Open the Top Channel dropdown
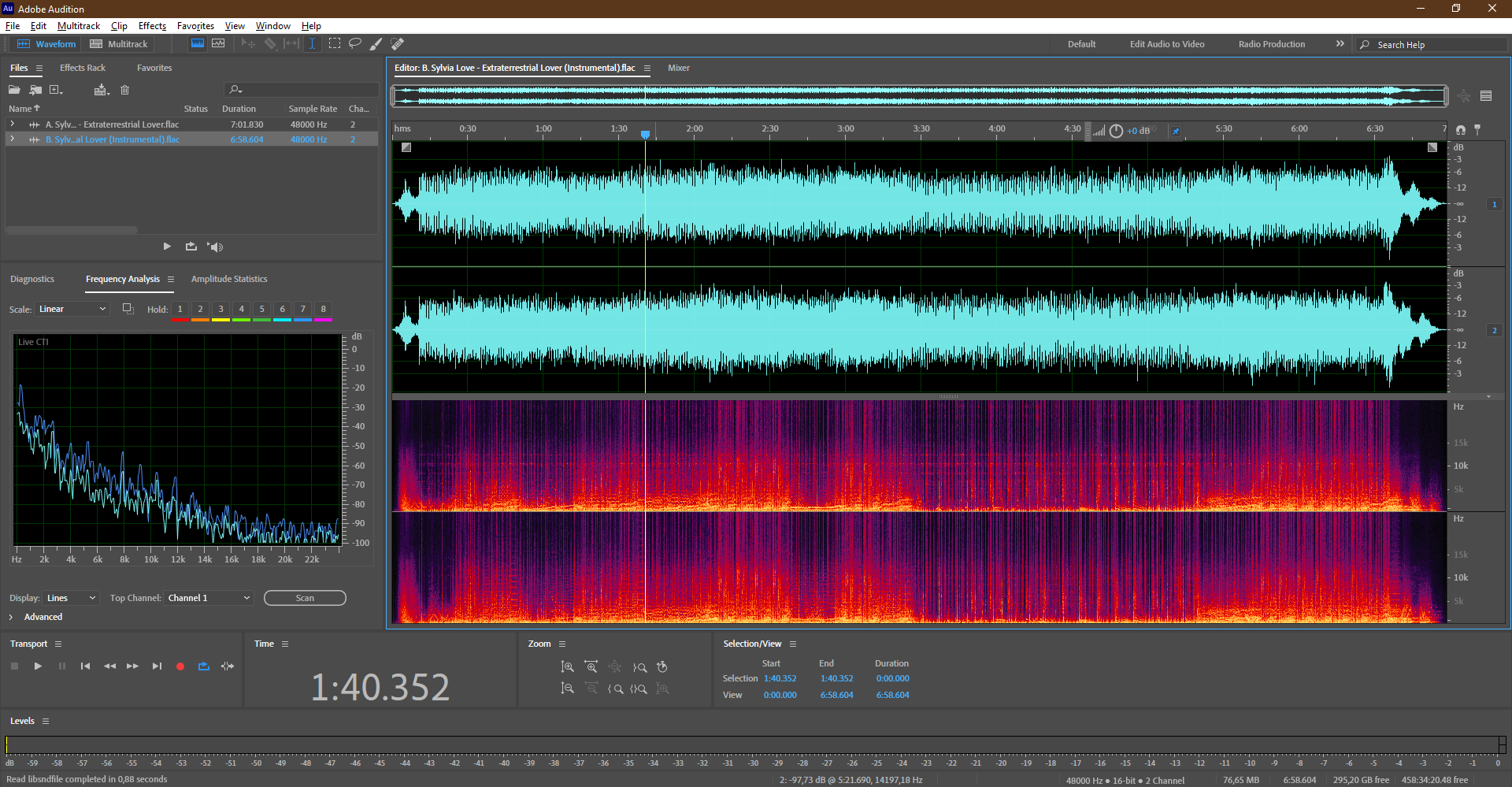 209,598
